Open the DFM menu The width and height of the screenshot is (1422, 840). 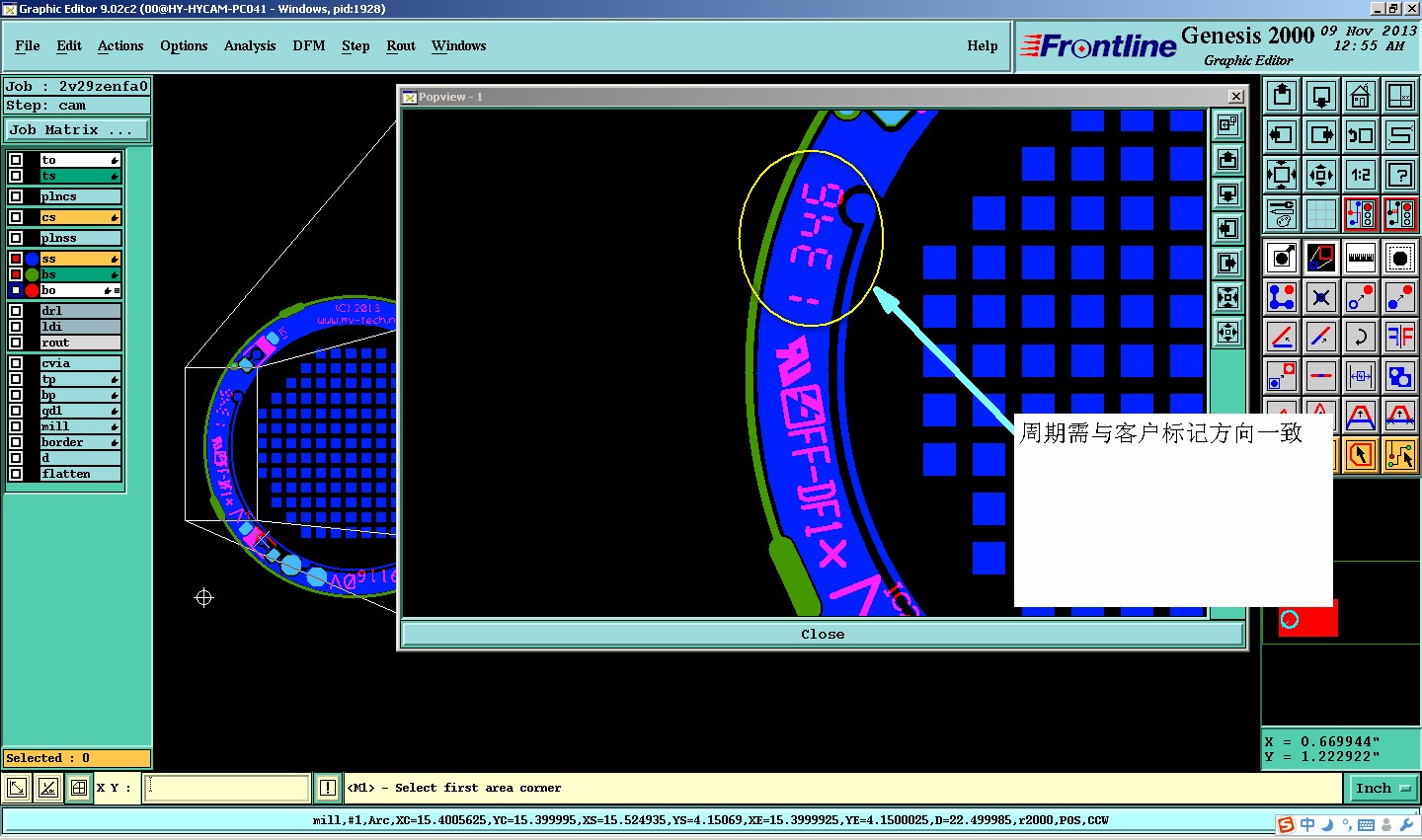309,45
